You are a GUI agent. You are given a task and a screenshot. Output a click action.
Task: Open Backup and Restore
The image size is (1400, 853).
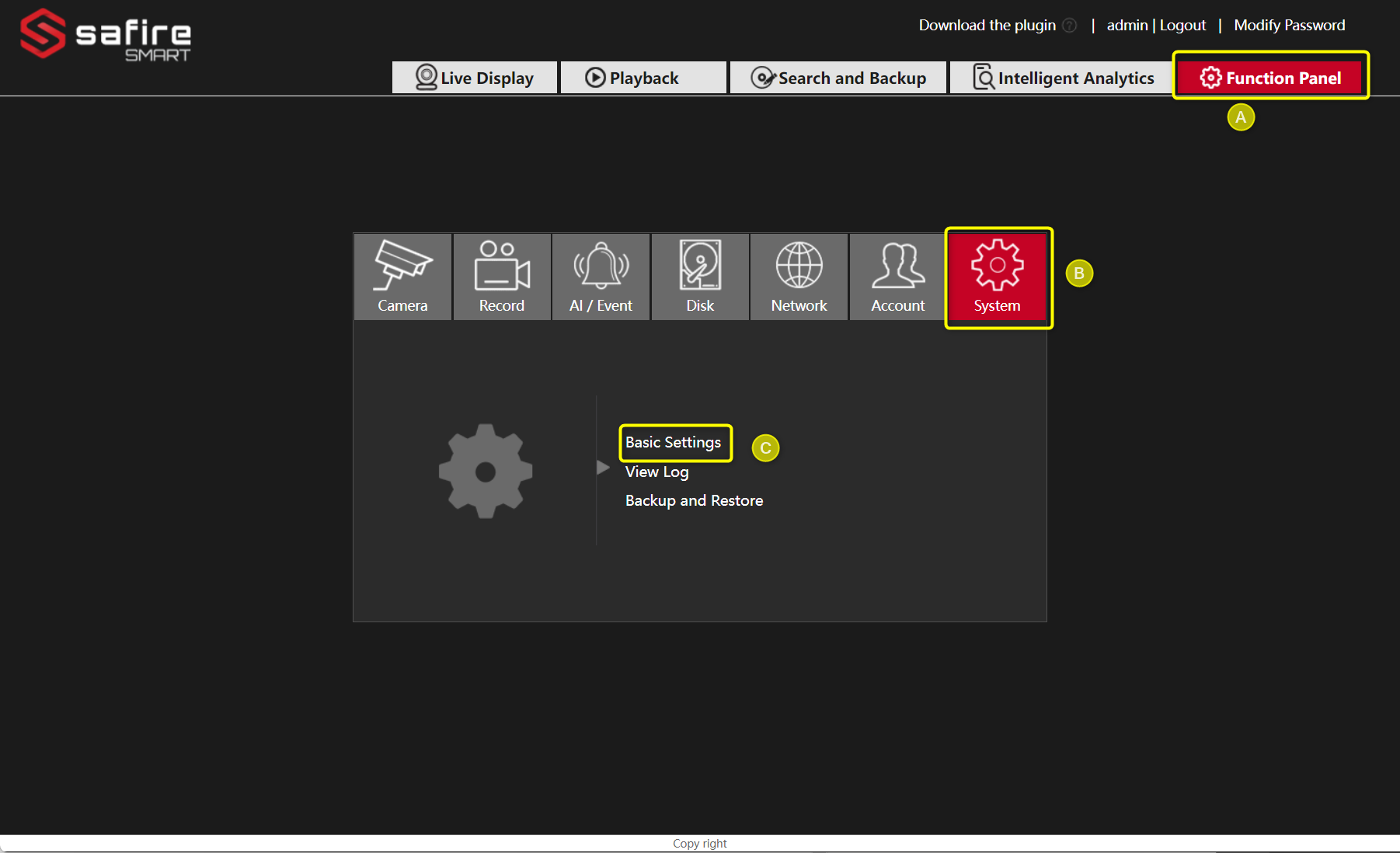694,500
